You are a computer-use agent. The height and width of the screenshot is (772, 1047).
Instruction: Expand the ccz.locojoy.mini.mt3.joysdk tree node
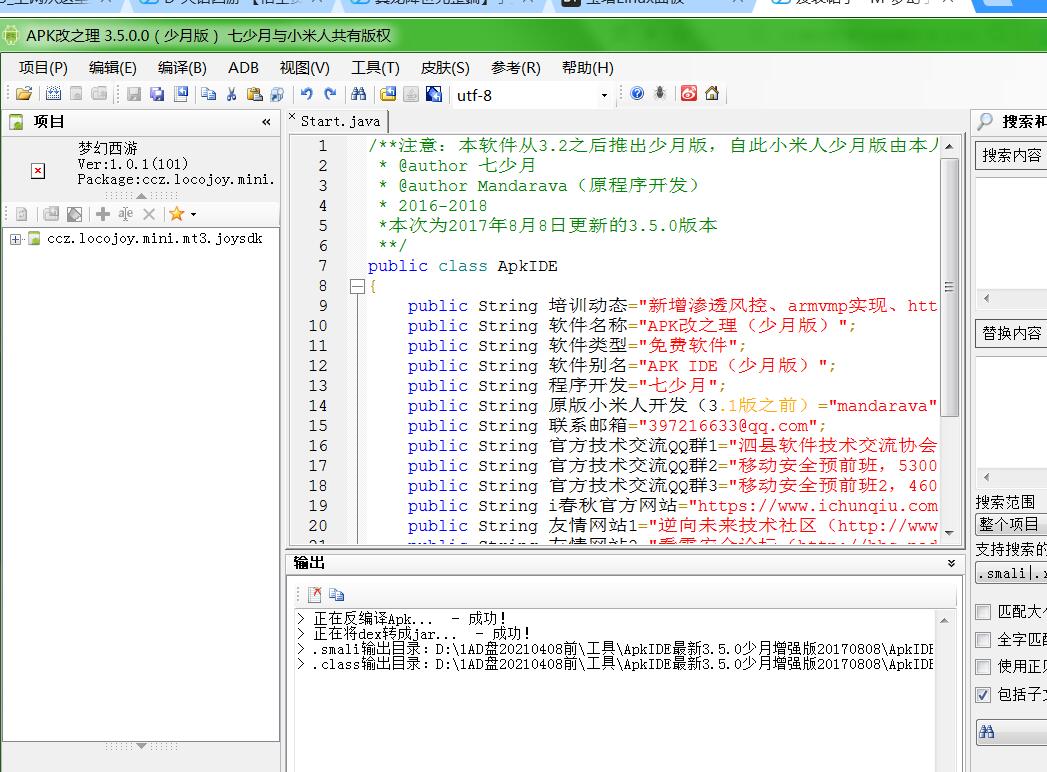[x=16, y=239]
